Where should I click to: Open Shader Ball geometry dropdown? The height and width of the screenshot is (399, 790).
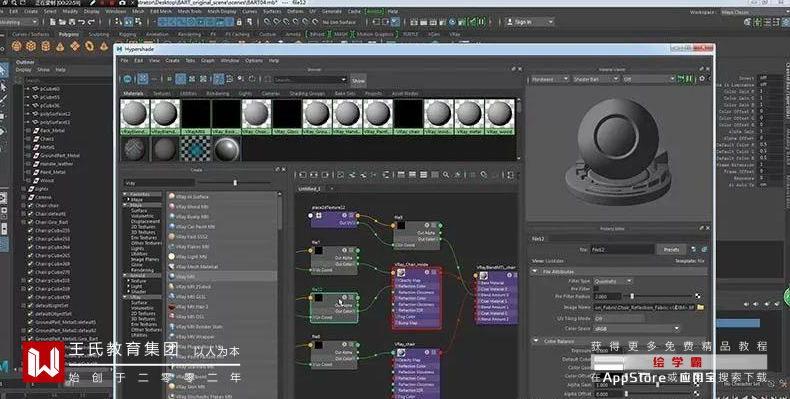tap(596, 79)
